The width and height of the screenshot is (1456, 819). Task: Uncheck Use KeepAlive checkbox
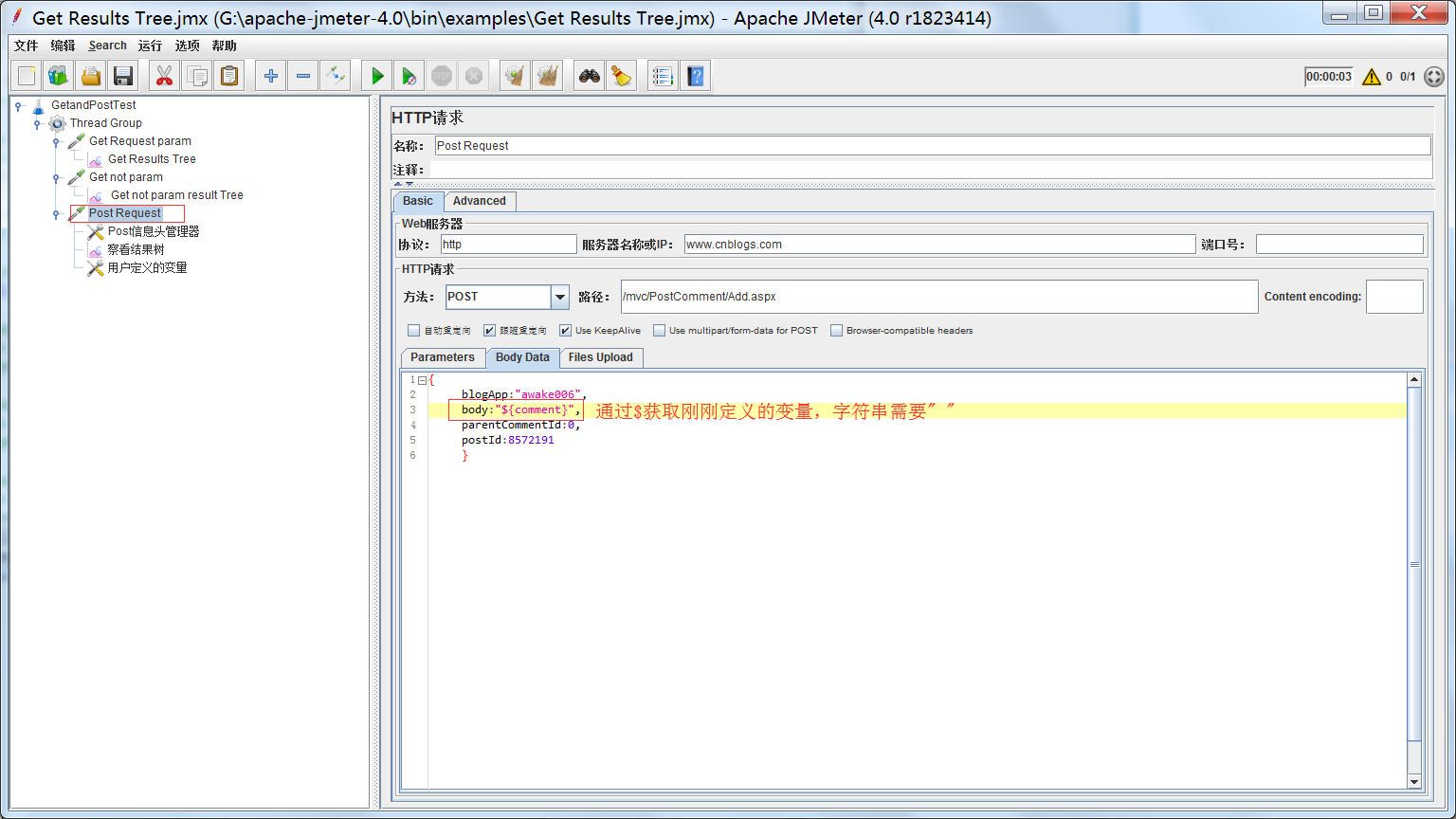click(565, 331)
